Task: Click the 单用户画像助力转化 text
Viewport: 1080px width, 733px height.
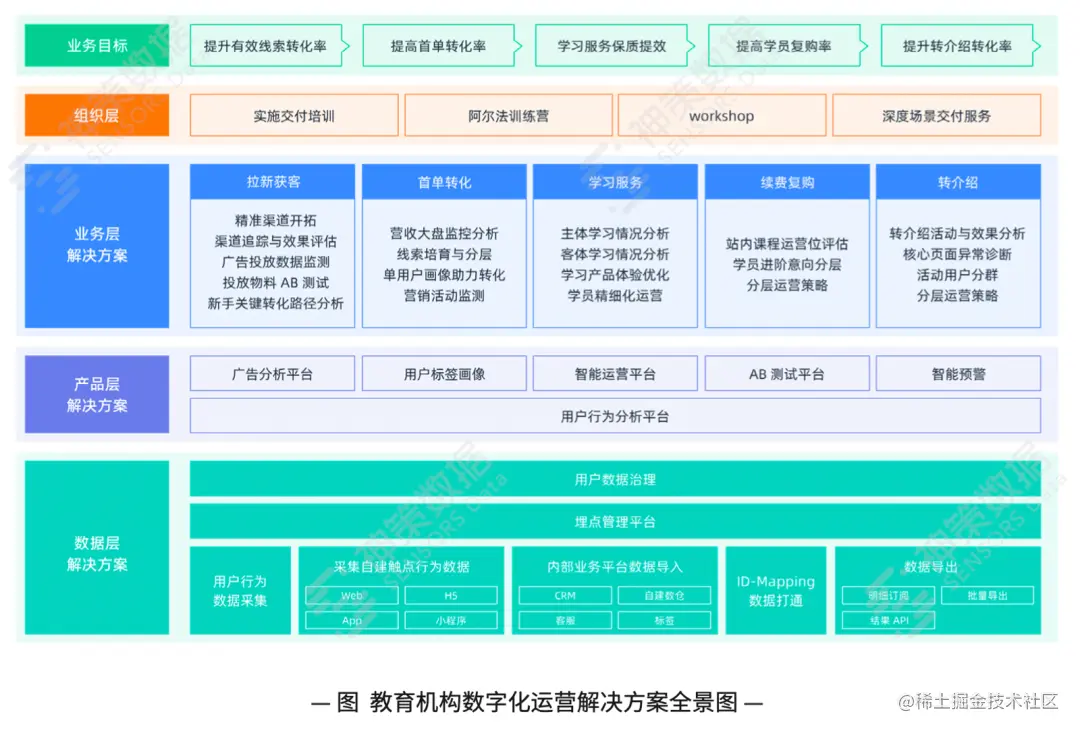Action: (444, 275)
